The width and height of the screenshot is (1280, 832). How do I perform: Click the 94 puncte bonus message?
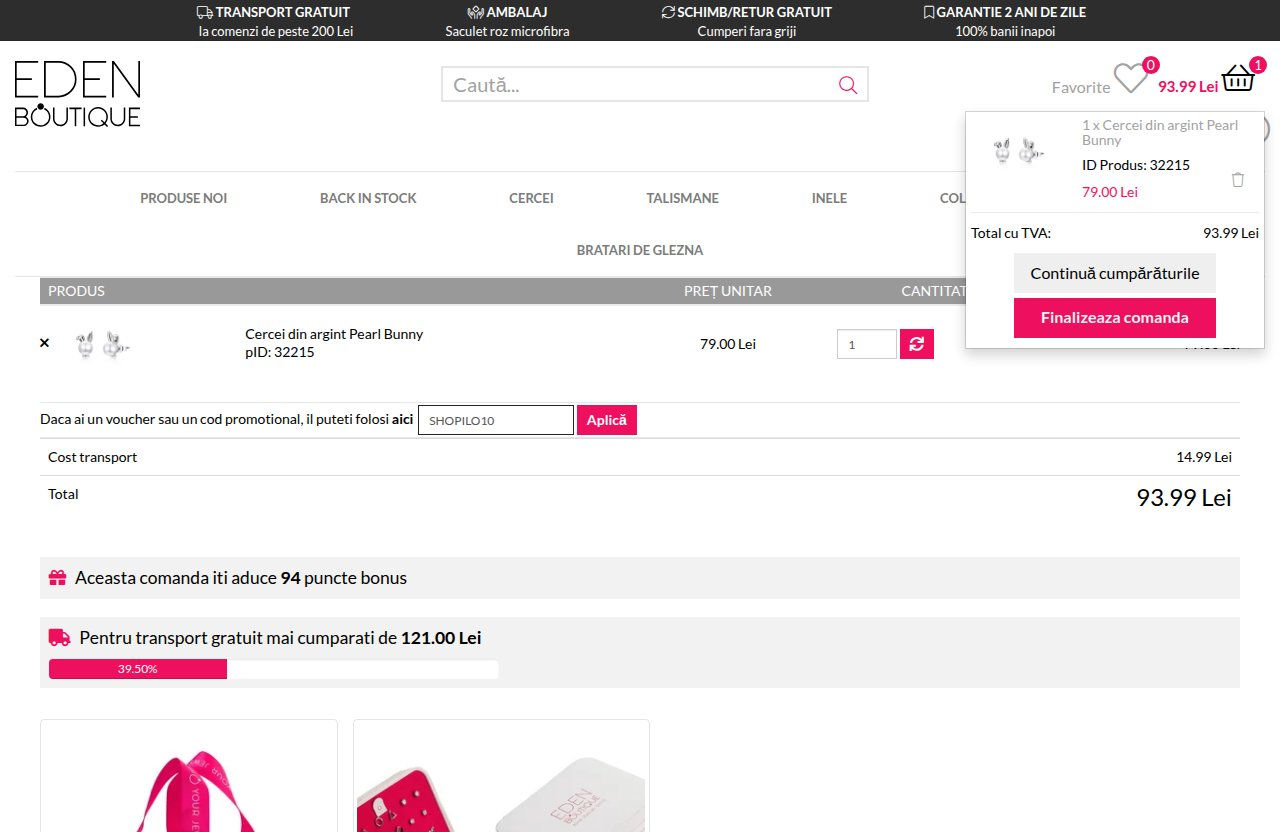tap(241, 578)
